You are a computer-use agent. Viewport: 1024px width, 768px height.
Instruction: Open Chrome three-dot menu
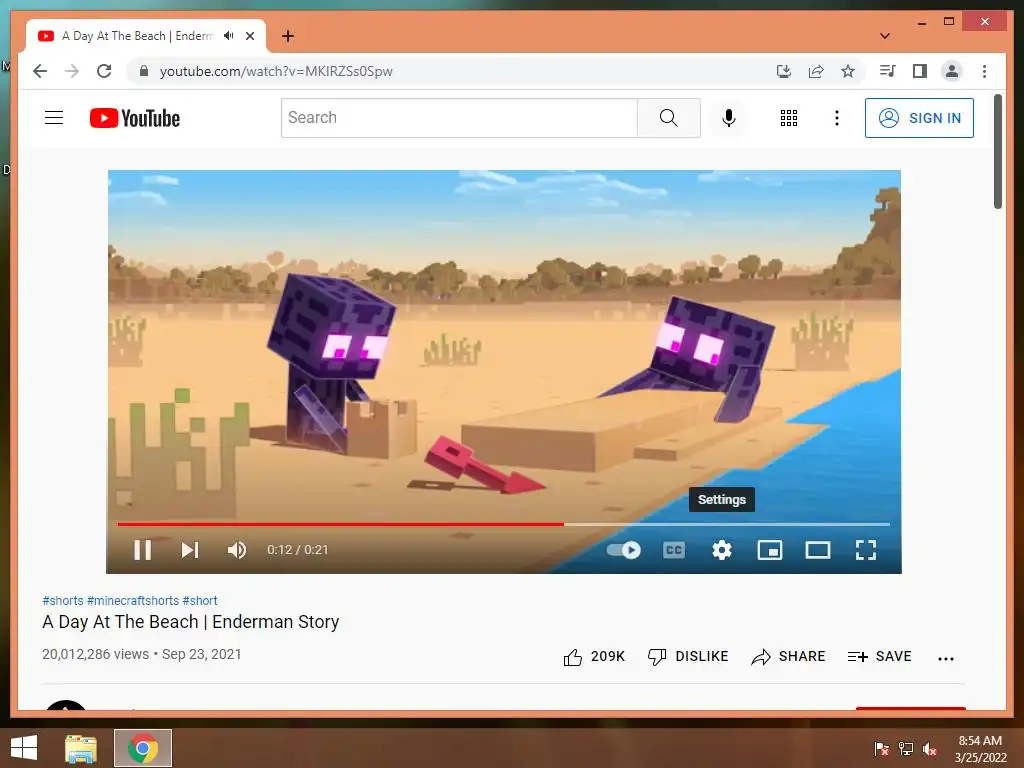(984, 71)
